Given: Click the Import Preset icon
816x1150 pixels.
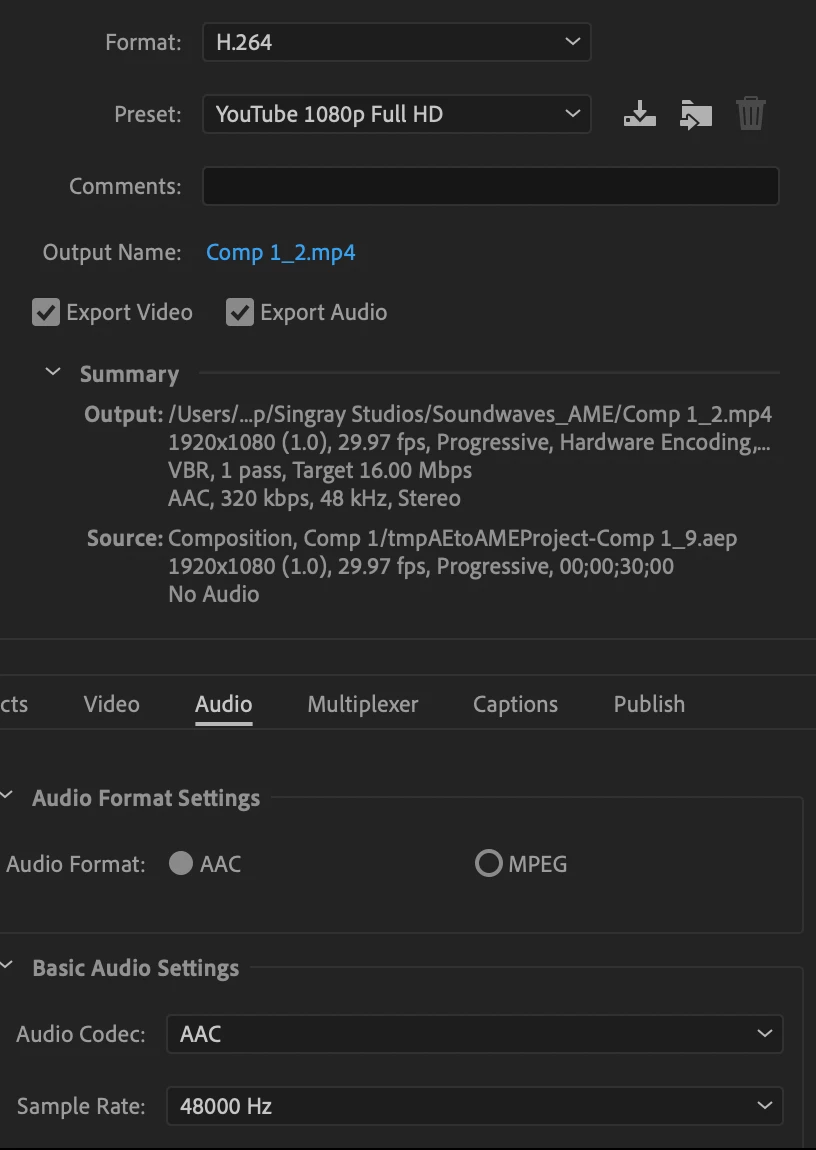Looking at the screenshot, I should click(696, 114).
